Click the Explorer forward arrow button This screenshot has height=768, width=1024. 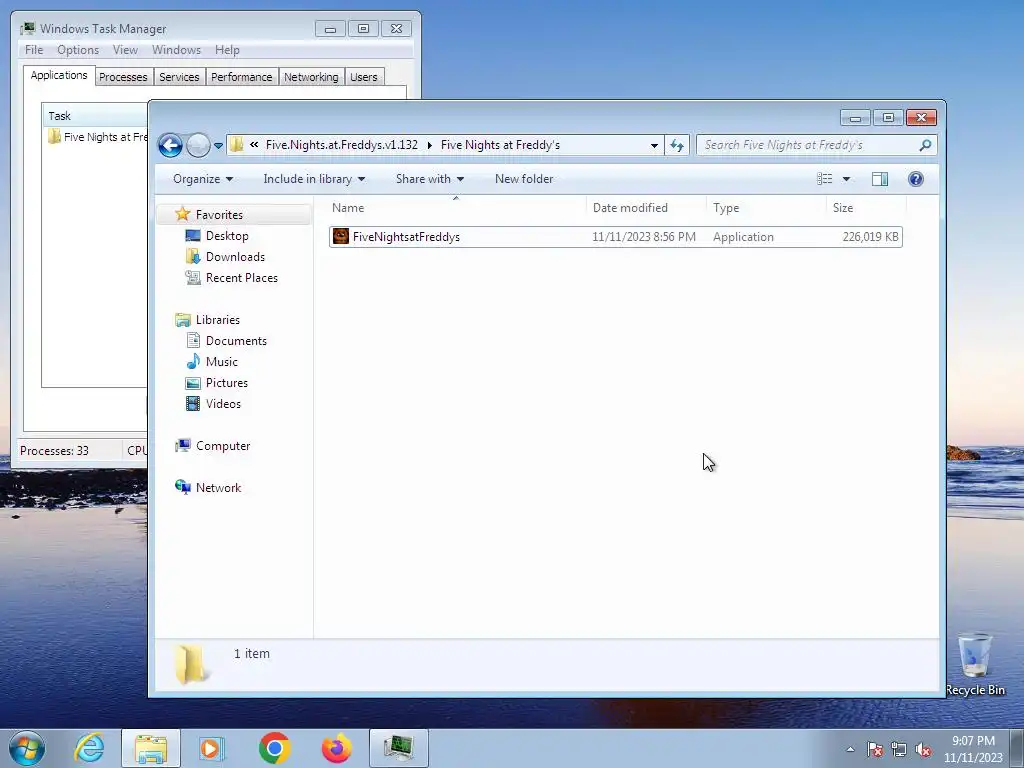pos(198,145)
